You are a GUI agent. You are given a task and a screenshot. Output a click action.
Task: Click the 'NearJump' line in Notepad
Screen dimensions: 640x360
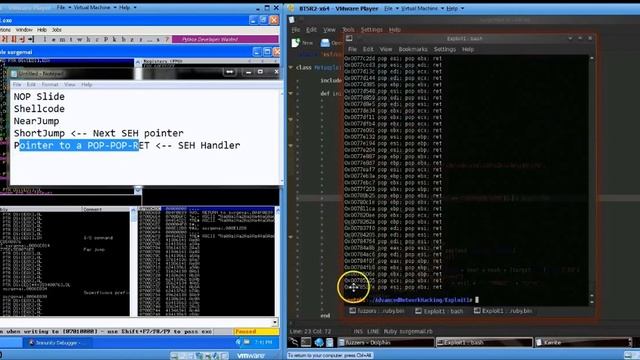[x=36, y=121]
